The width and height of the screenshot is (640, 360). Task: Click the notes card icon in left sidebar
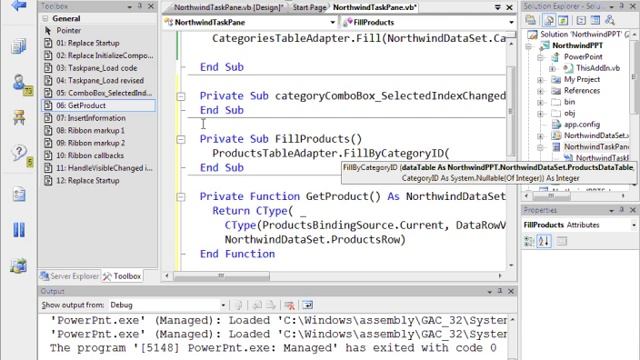pyautogui.click(x=19, y=195)
